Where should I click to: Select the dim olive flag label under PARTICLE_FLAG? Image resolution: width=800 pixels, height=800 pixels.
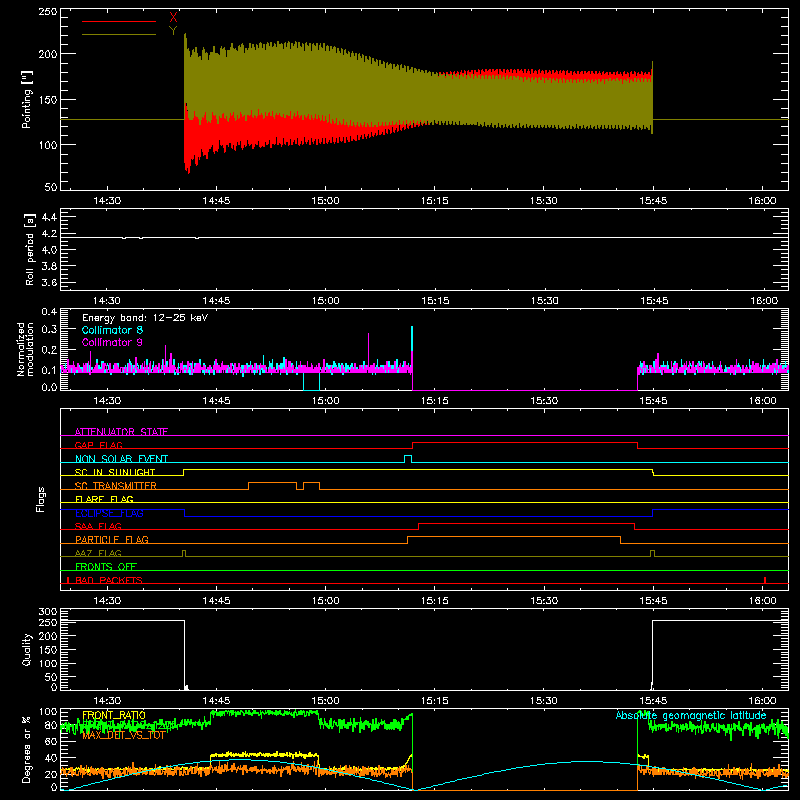point(98,553)
